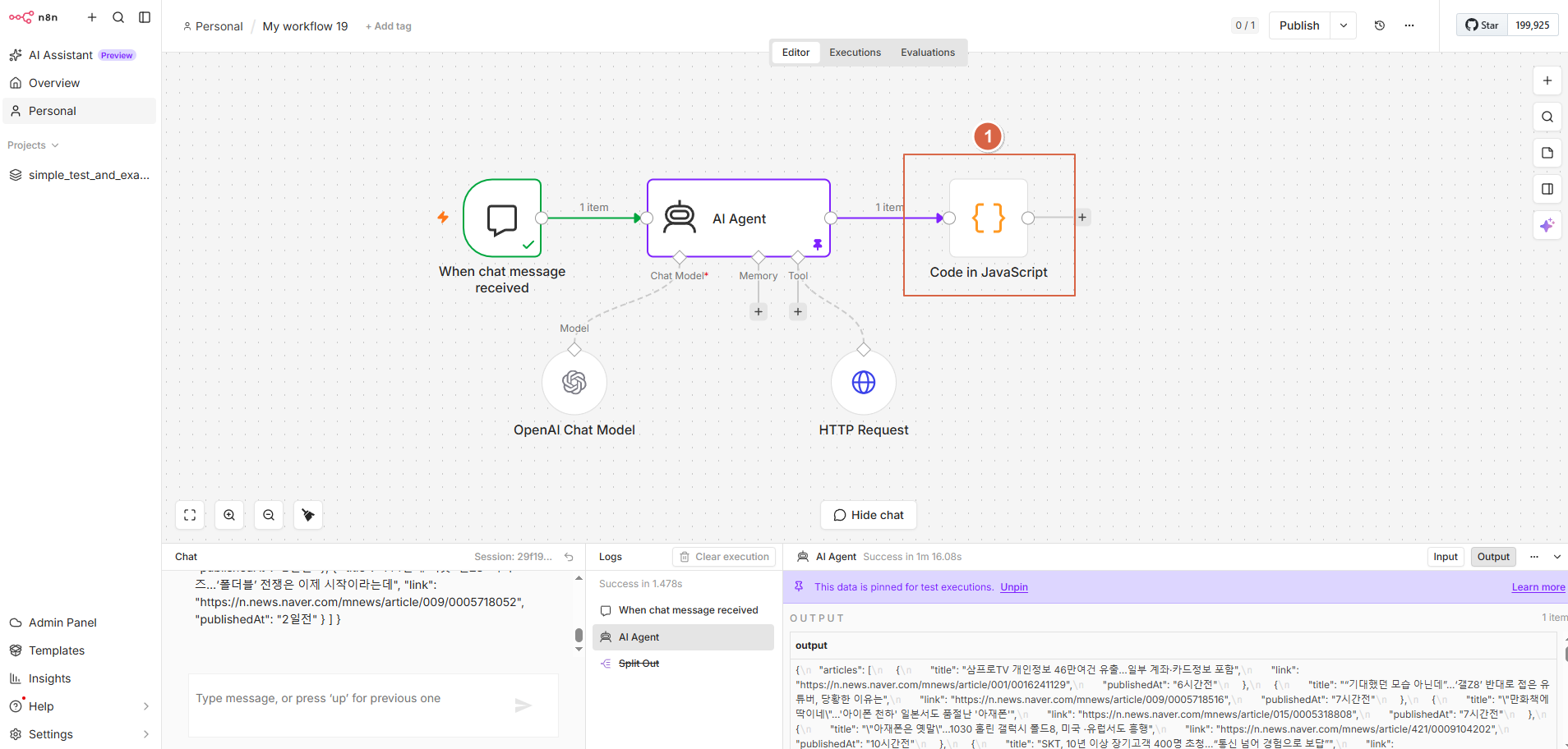Fit workflow to view button
Viewport: 1568px width, 749px height.
coord(190,515)
